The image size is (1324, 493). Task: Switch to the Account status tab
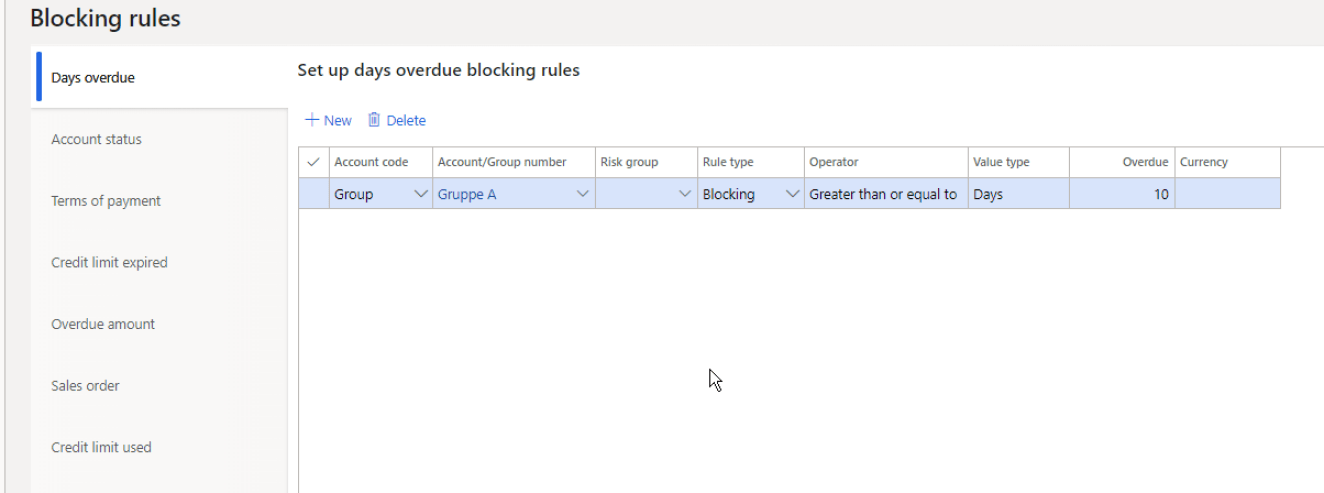(97, 139)
